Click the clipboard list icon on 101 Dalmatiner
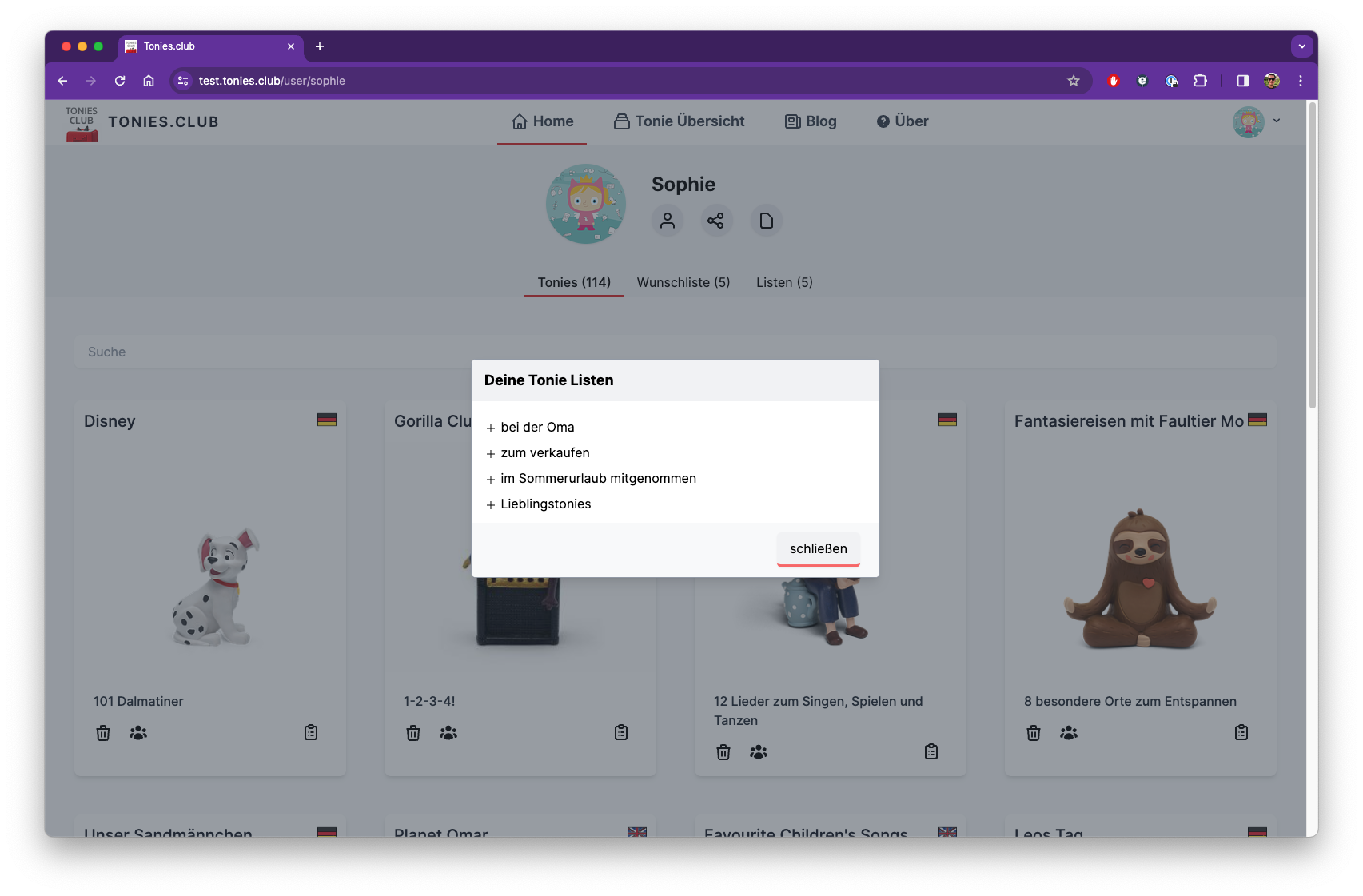This screenshot has height=896, width=1363. coord(311,732)
